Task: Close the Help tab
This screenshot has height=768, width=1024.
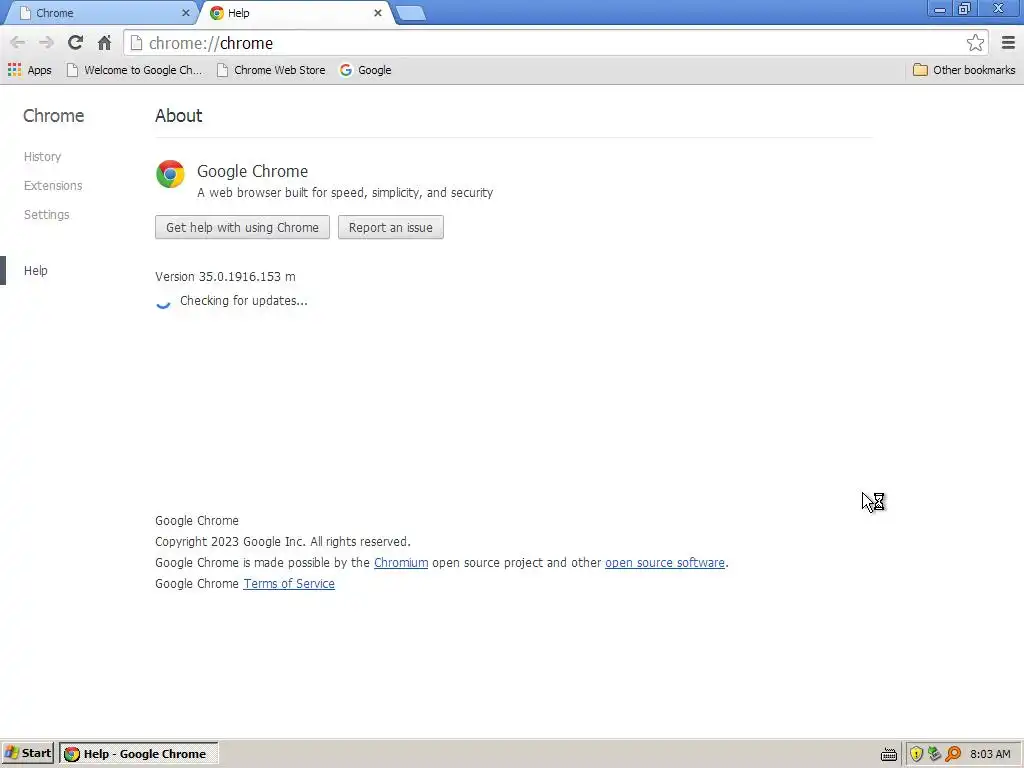Action: point(377,13)
